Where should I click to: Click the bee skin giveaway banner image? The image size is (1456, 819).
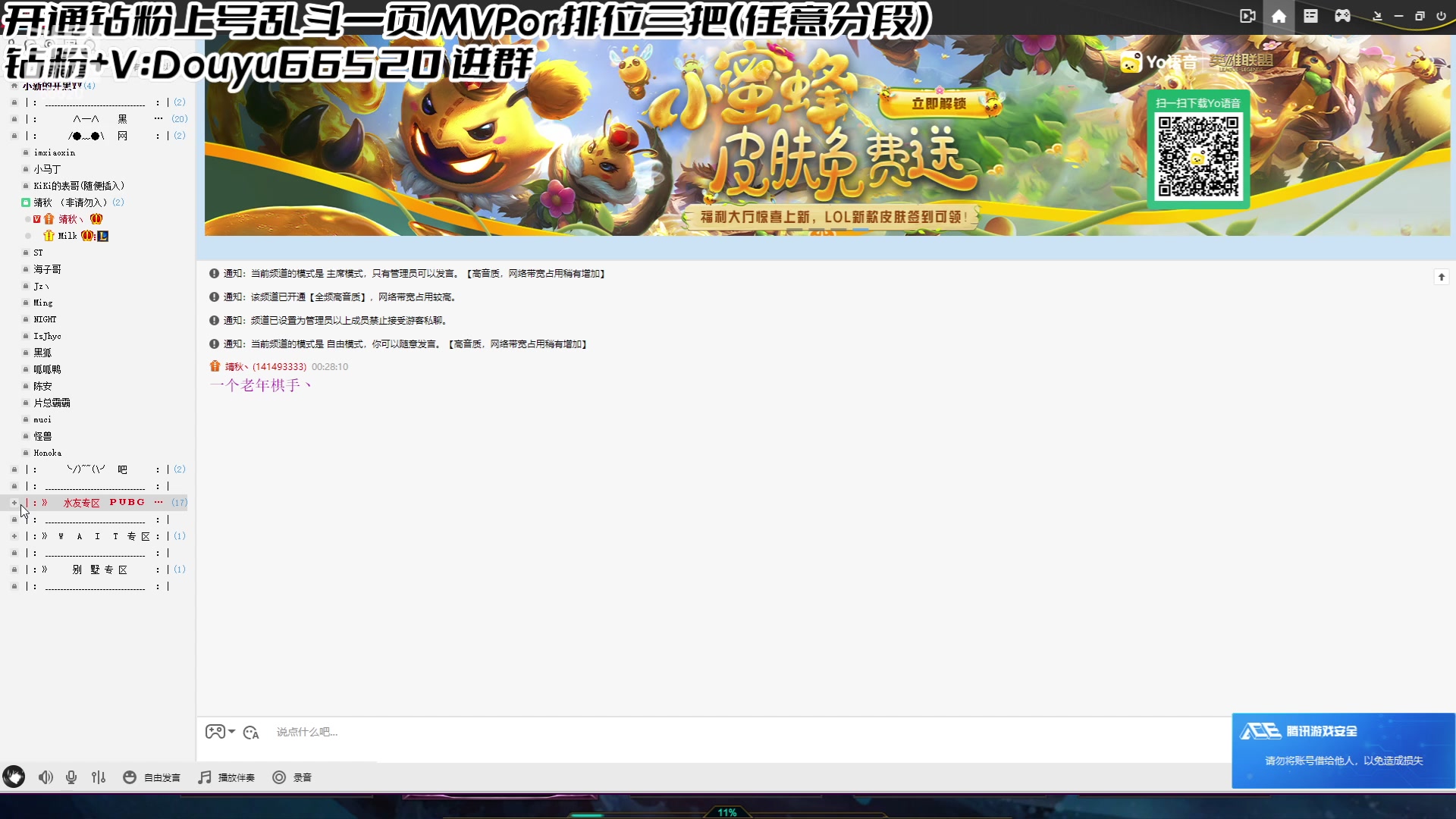pos(827,135)
